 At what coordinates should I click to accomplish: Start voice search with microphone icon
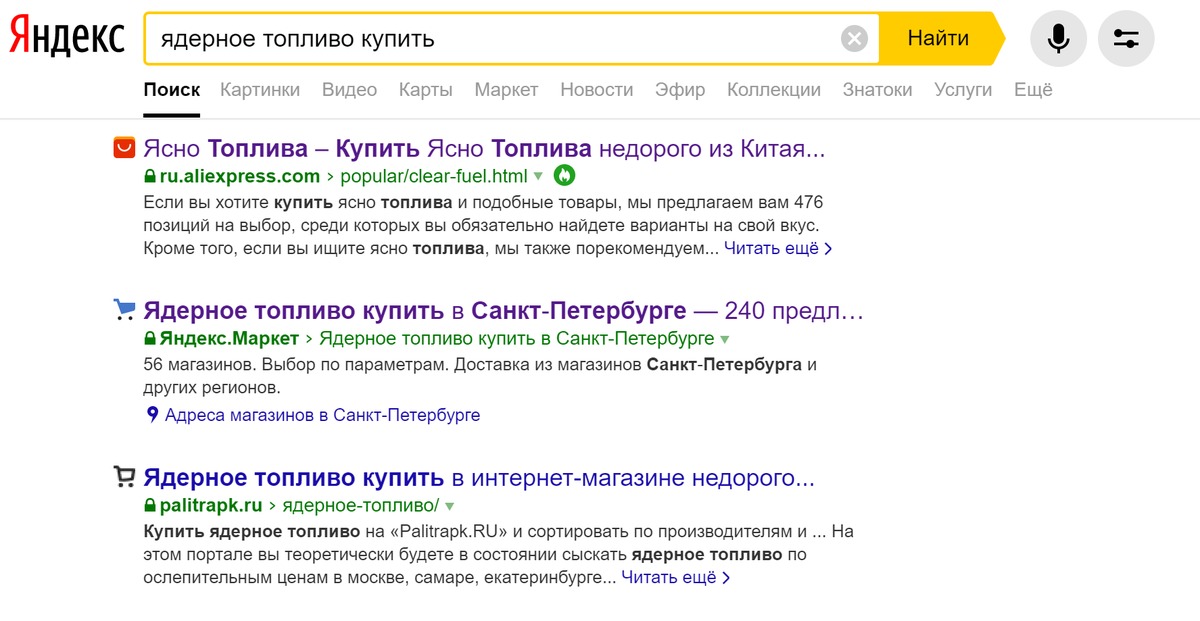1058,39
